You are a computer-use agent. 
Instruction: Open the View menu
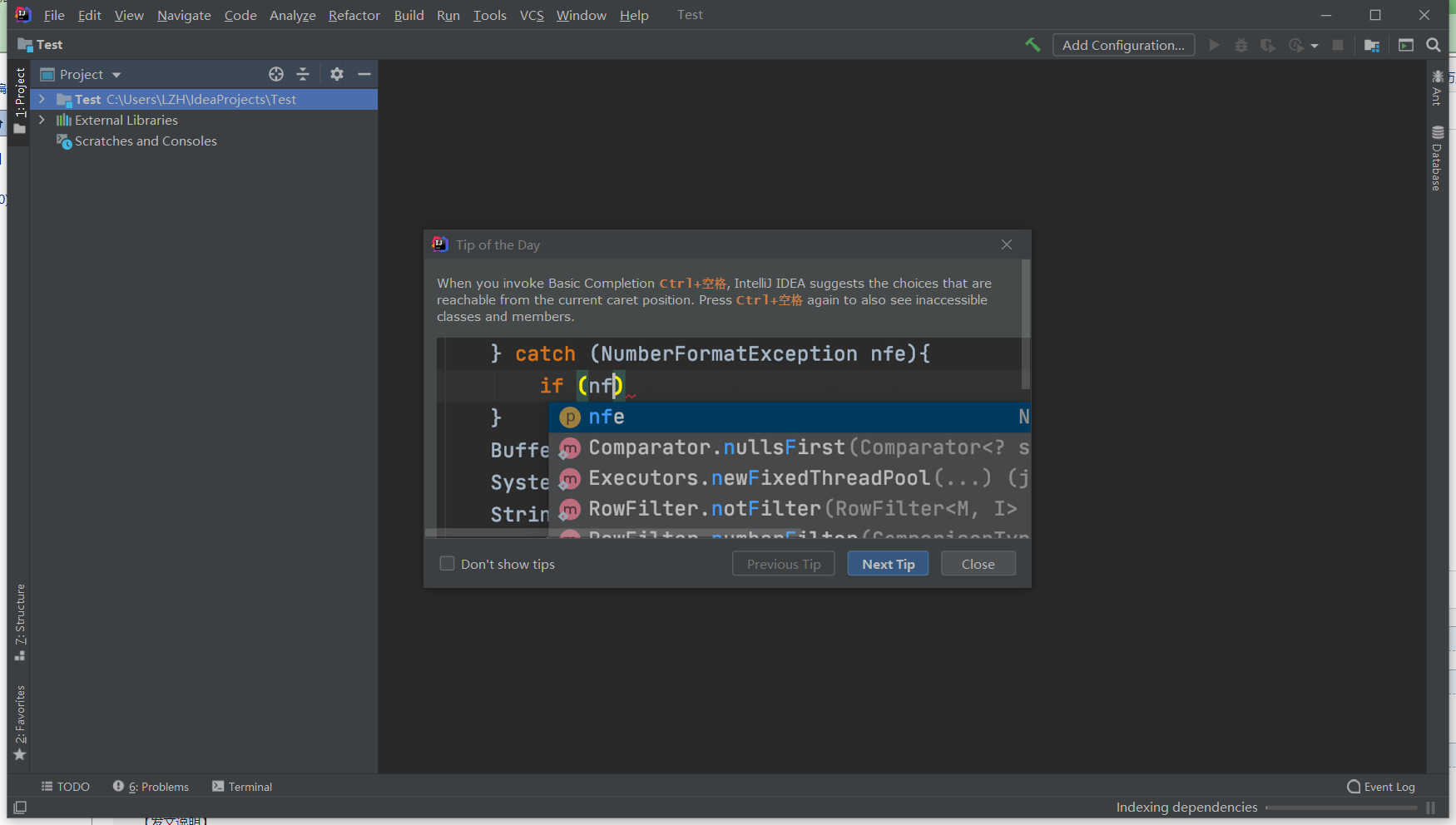point(129,15)
